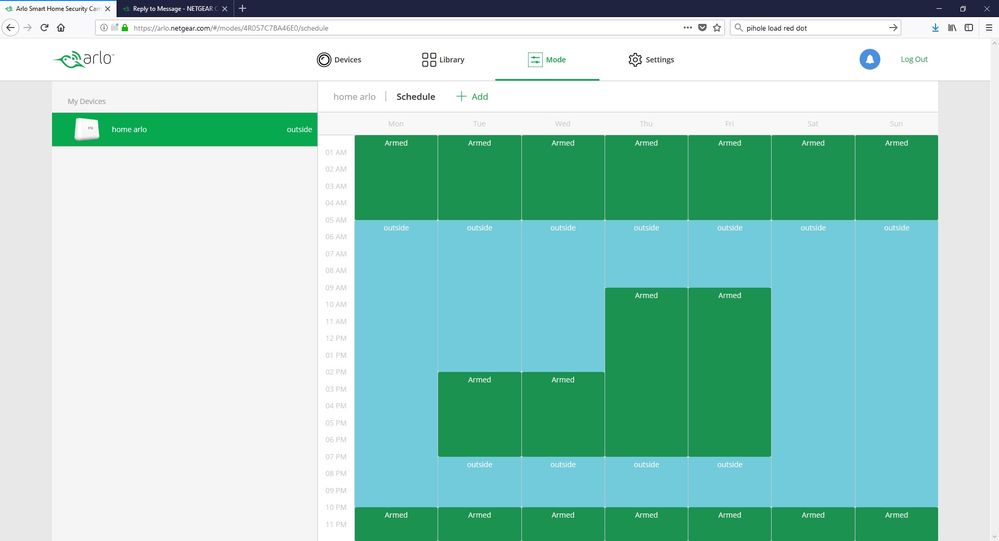This screenshot has height=541, width=999.
Task: Toggle the browser sidebar icon
Action: (x=968, y=27)
